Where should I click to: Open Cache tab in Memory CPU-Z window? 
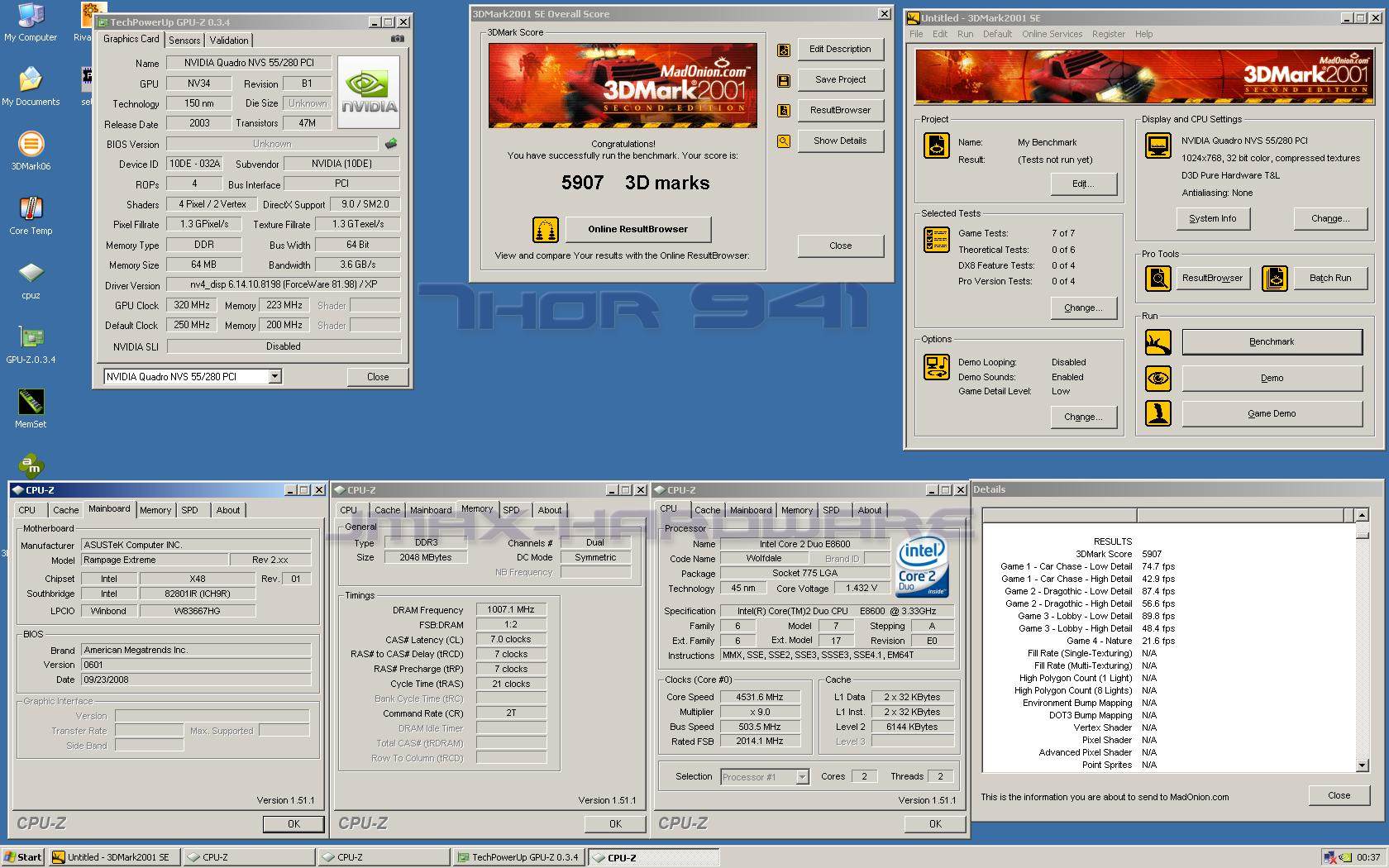point(387,511)
